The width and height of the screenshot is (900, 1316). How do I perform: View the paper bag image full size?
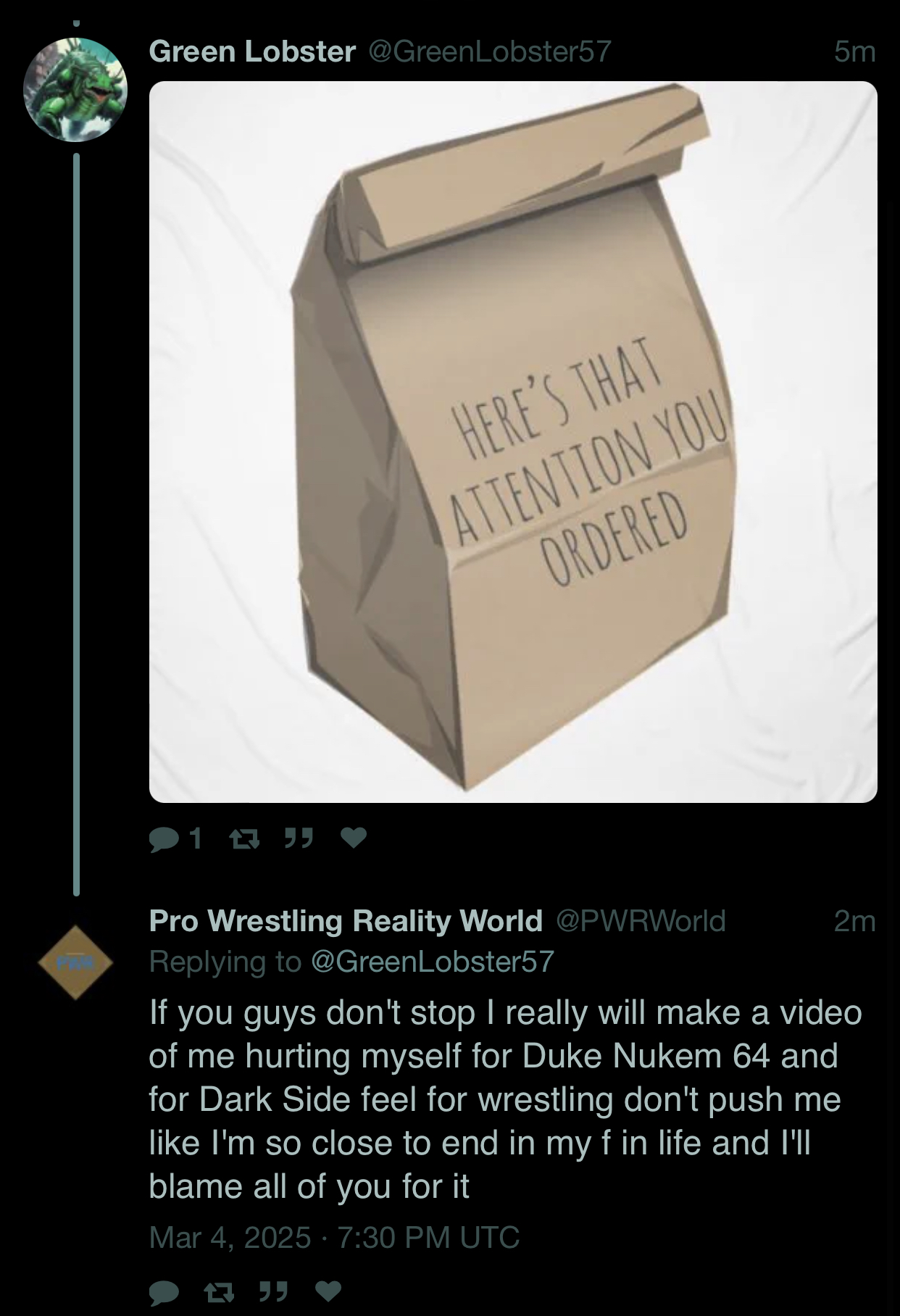click(x=513, y=442)
